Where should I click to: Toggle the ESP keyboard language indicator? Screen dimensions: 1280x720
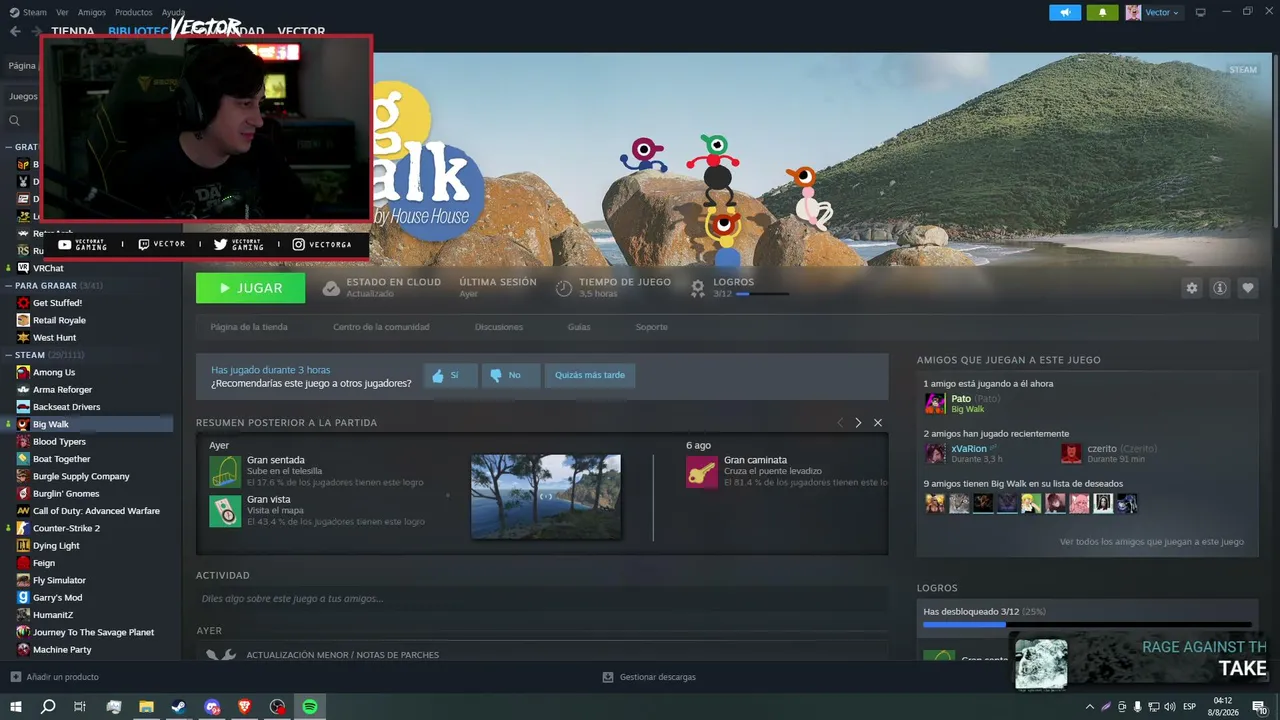tap(1189, 707)
